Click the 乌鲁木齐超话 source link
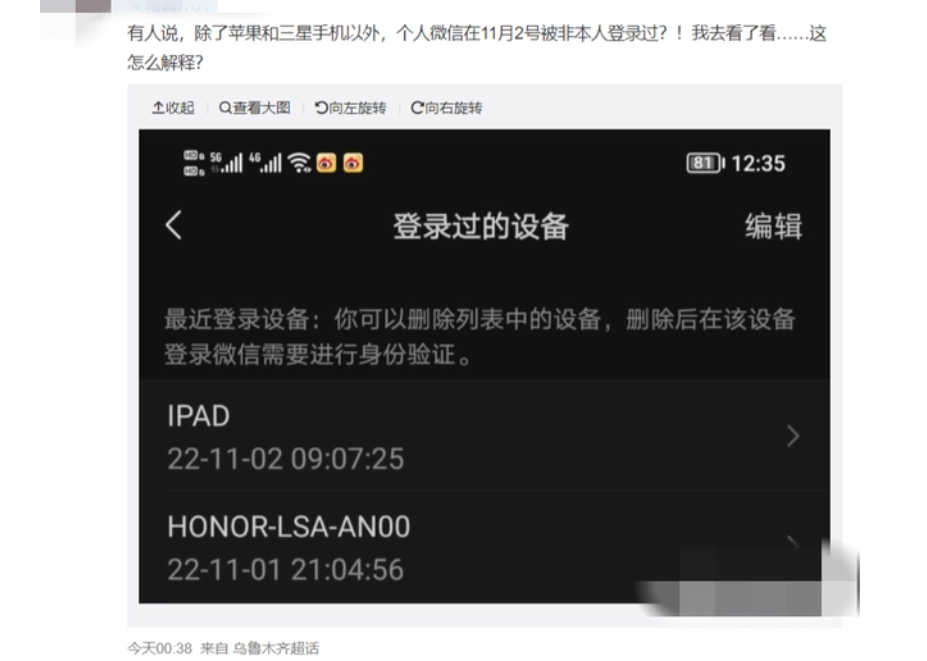The width and height of the screenshot is (927, 661). pos(275,649)
